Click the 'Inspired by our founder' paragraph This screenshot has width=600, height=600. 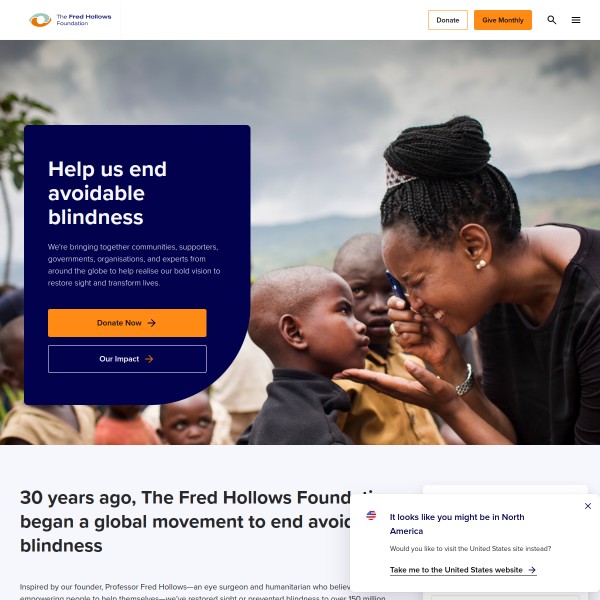click(x=185, y=592)
